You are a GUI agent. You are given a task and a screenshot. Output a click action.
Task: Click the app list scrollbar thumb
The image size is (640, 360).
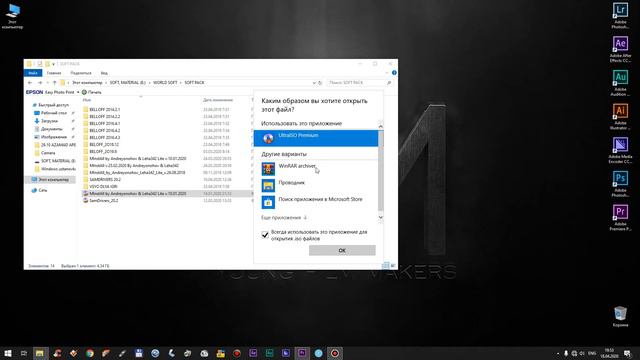point(380,171)
